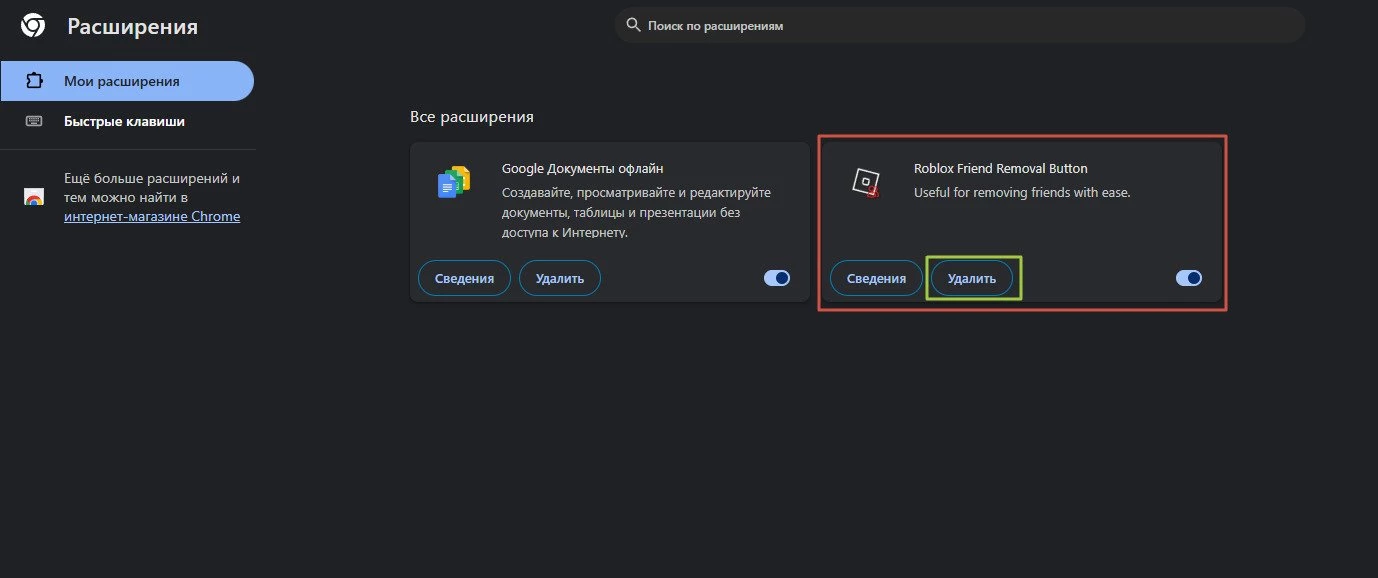Click the magnifier icon in the search bar

click(x=633, y=25)
